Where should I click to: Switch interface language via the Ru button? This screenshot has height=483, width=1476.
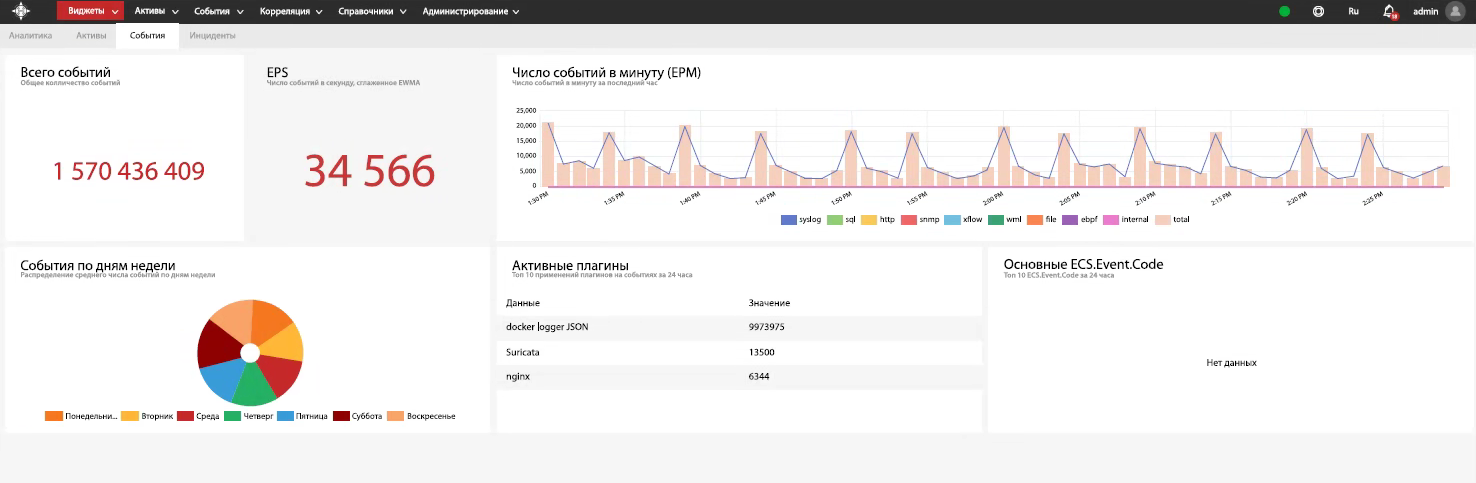(1353, 12)
